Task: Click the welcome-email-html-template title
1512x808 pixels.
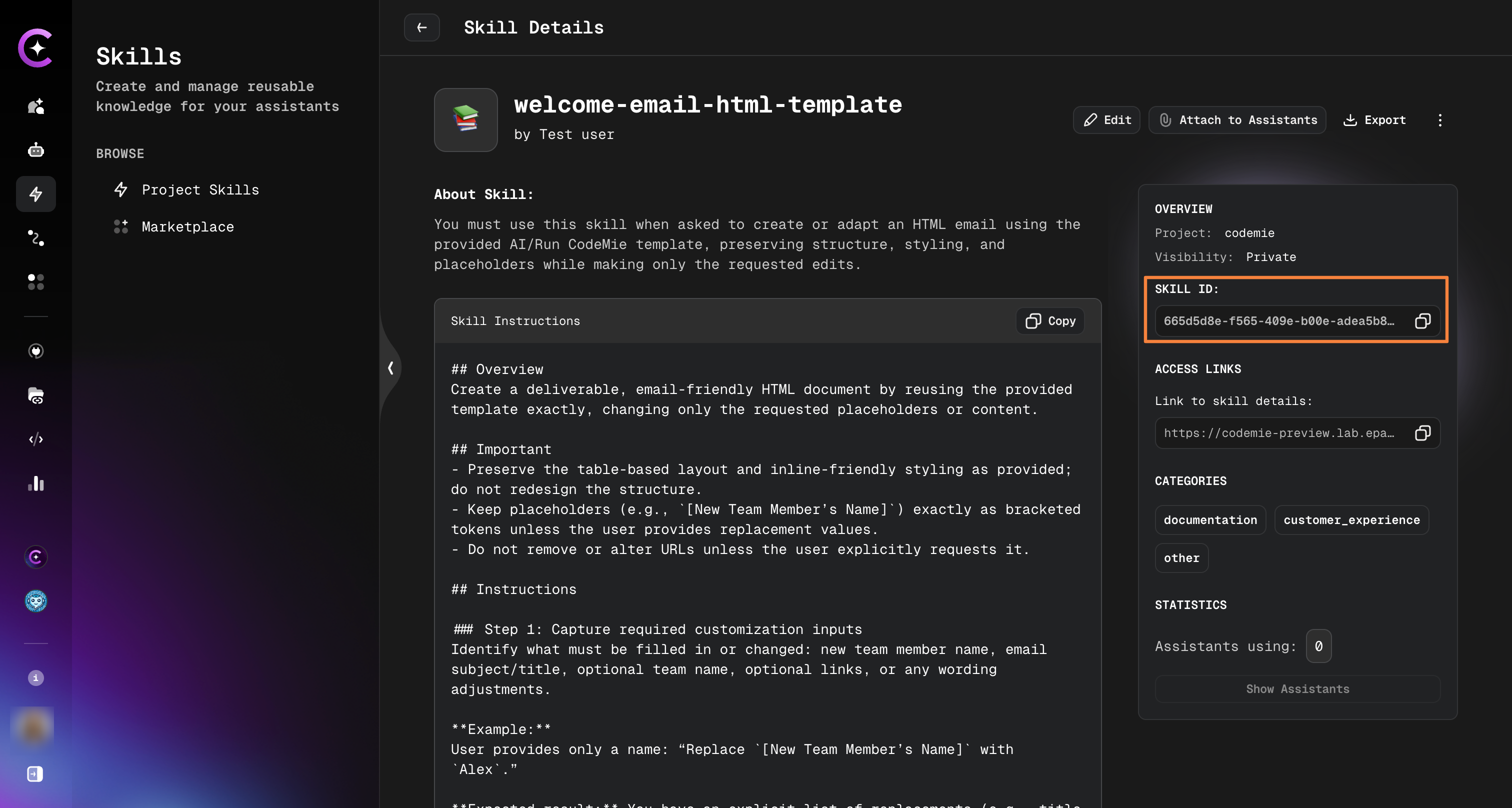Action: point(708,105)
